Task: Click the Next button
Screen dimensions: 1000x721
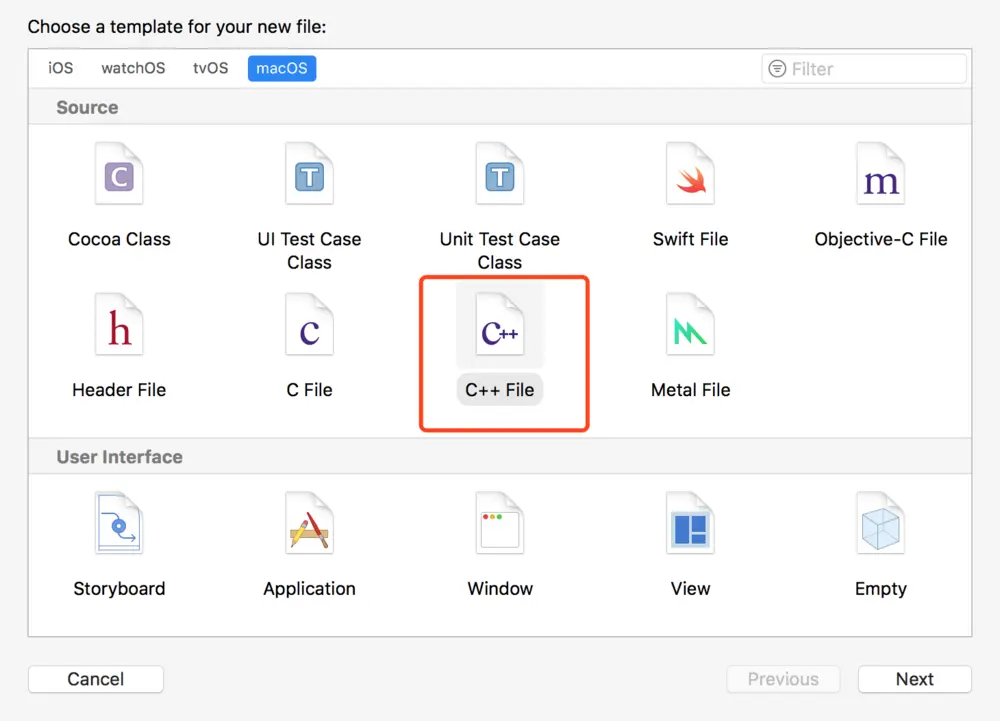Action: 914,679
